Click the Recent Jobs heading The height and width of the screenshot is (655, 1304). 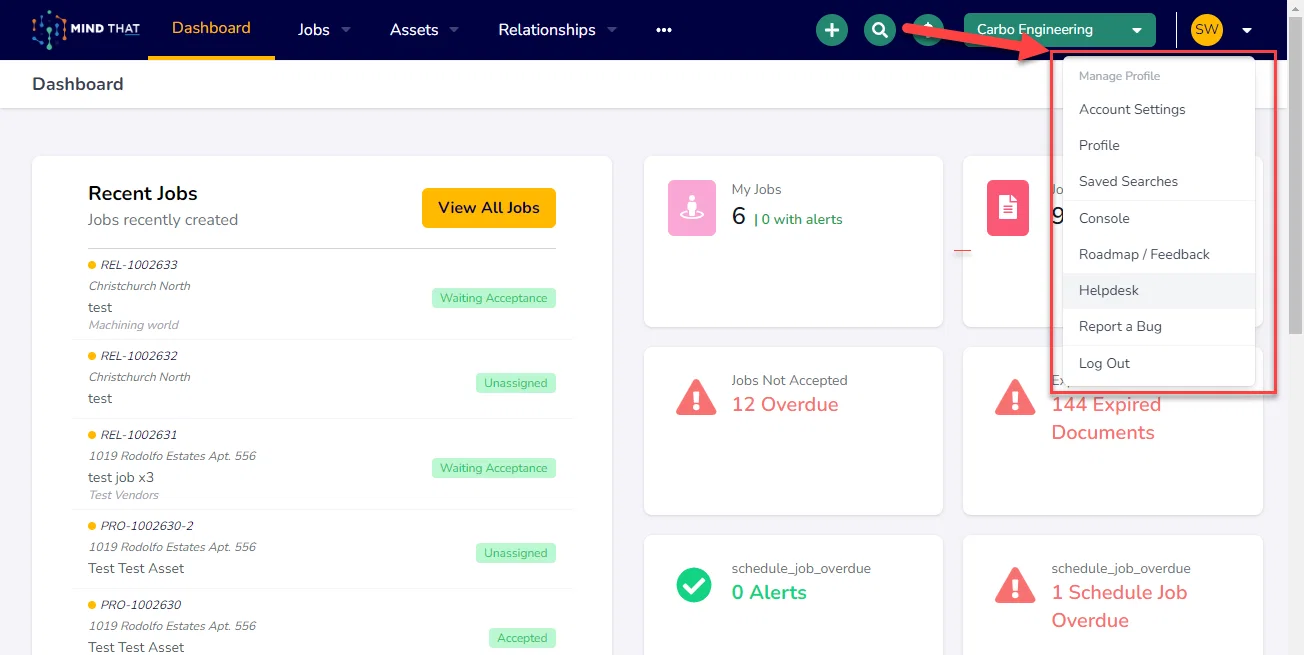pyautogui.click(x=143, y=193)
